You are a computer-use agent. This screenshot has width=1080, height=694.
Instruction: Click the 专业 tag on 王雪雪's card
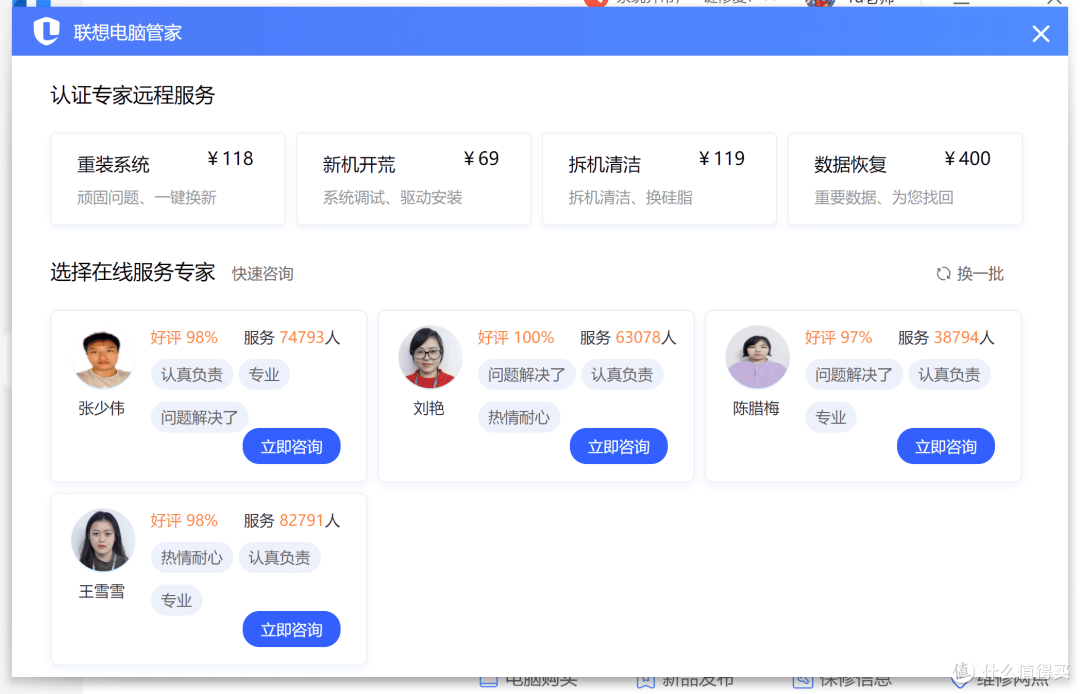176,600
